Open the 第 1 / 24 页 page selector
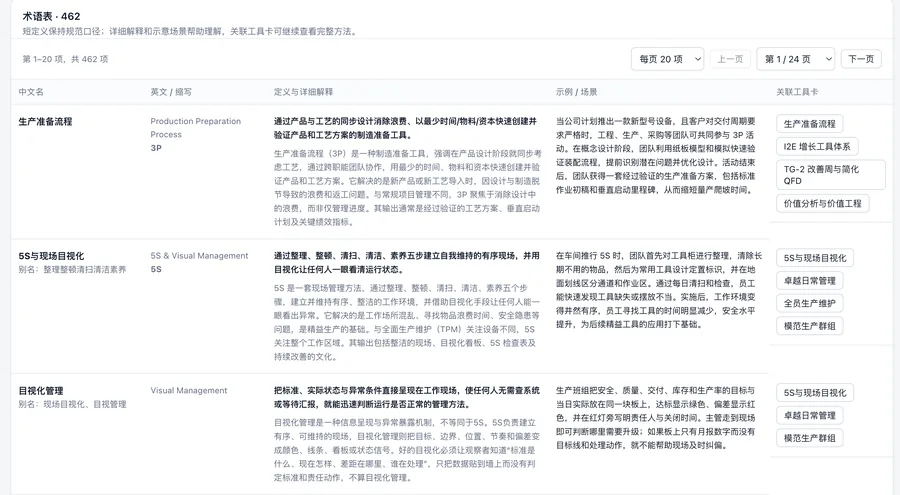Screen dimensions: 900x495 point(796,59)
